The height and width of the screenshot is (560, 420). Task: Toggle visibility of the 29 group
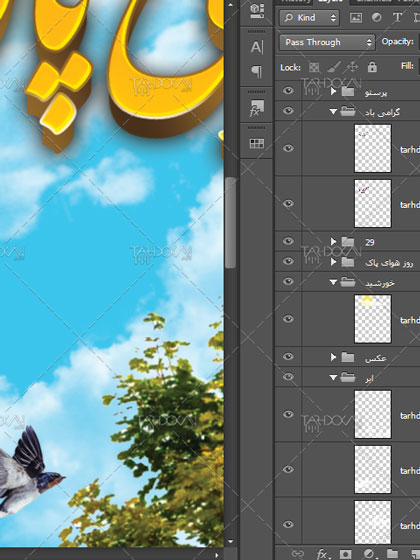[288, 241]
